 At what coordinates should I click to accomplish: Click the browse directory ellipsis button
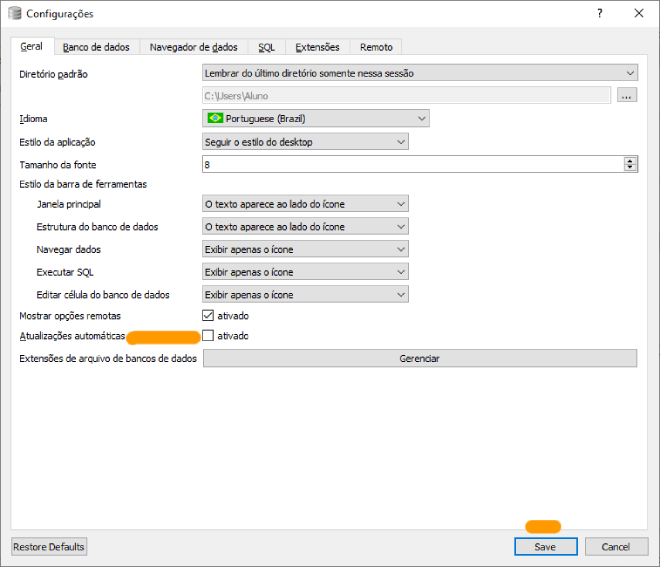pyautogui.click(x=627, y=96)
